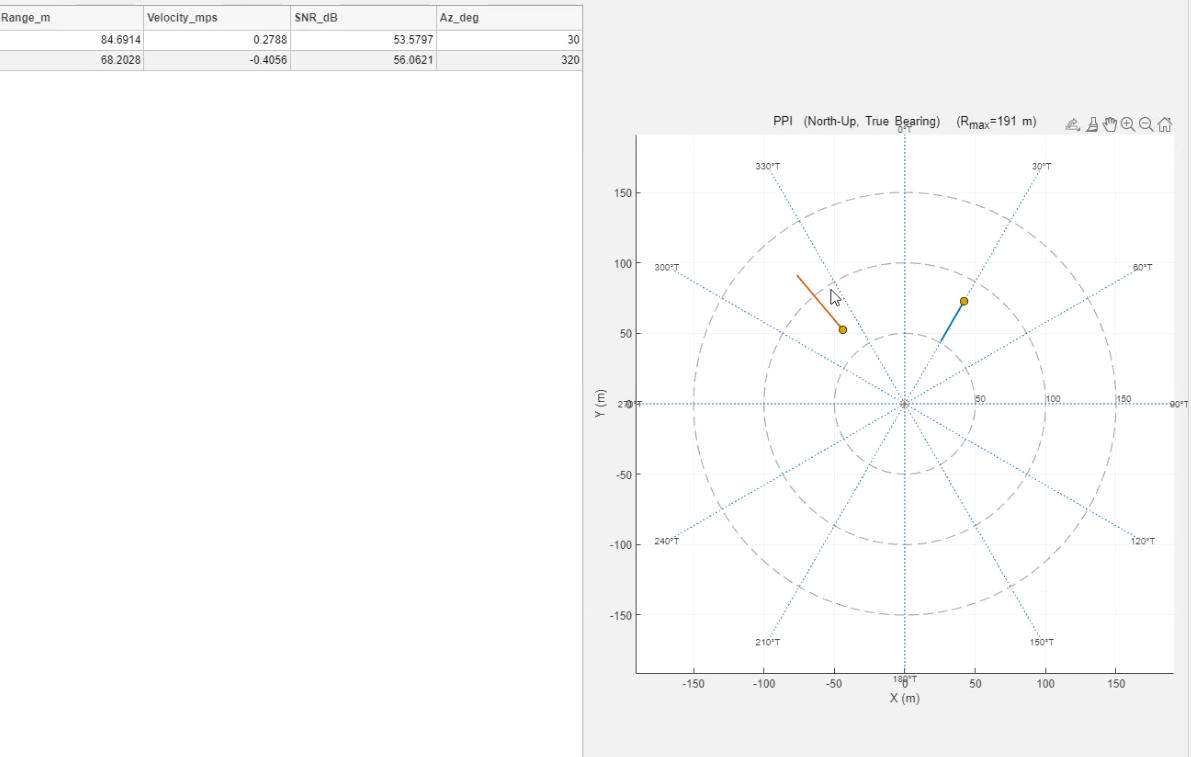Select the Pan hand tool

(x=1110, y=125)
